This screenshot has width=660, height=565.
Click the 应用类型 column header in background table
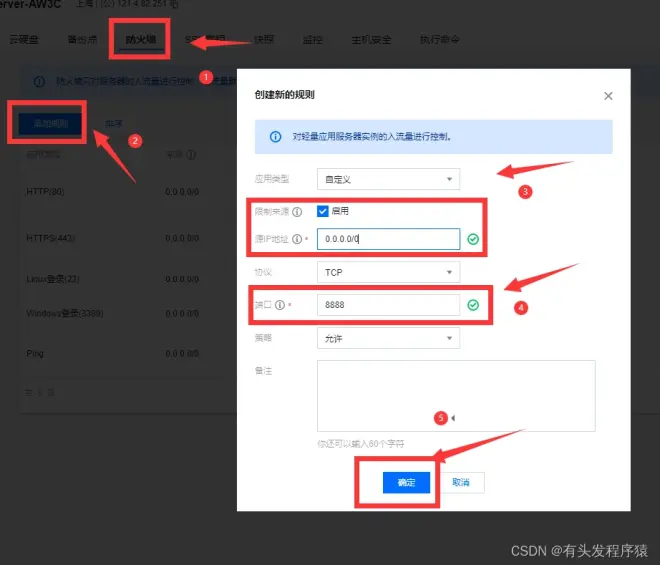pos(43,155)
